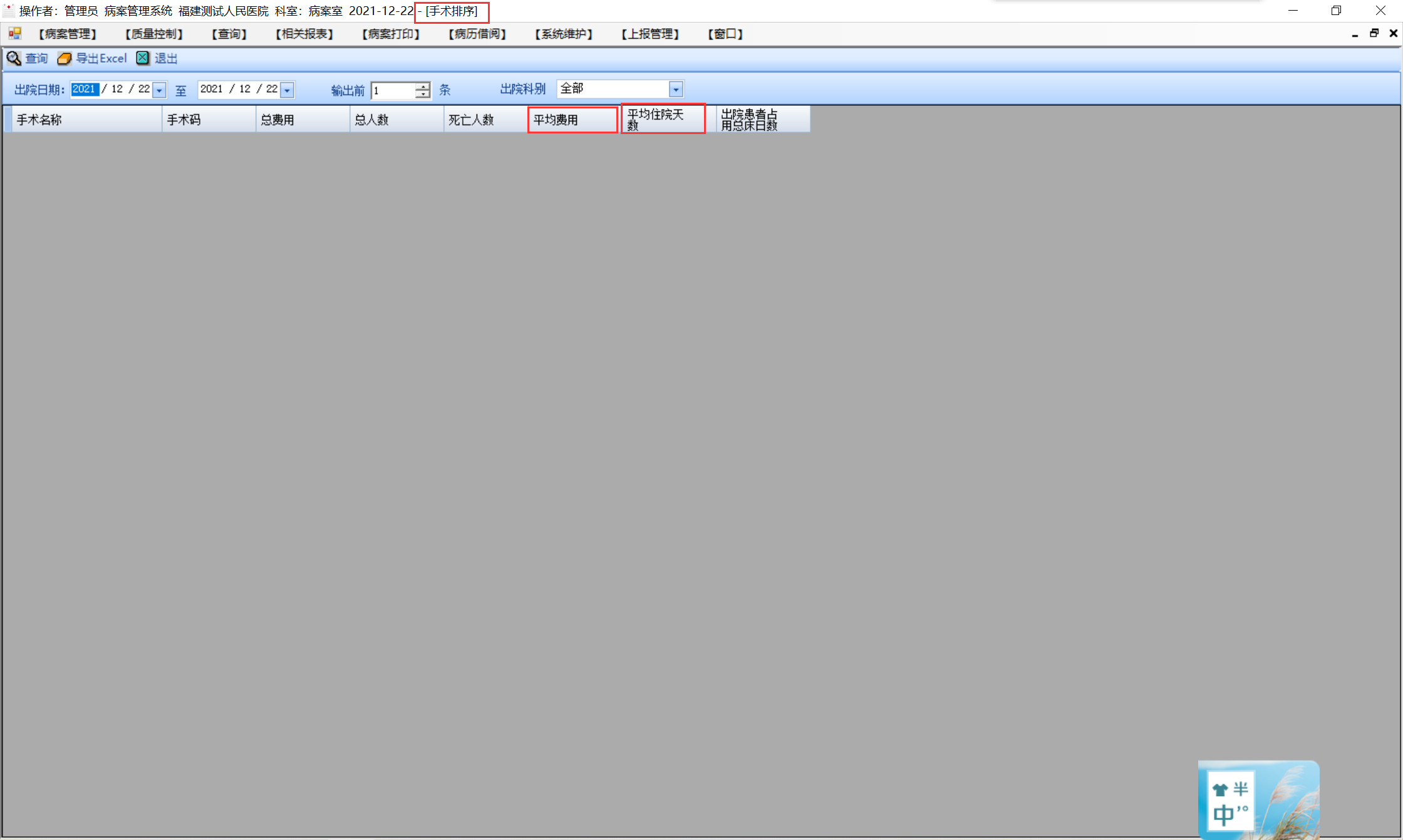Screen dimensions: 1403x840
Task: Increase the 输出前 record count with up arrow
Action: 423,86
